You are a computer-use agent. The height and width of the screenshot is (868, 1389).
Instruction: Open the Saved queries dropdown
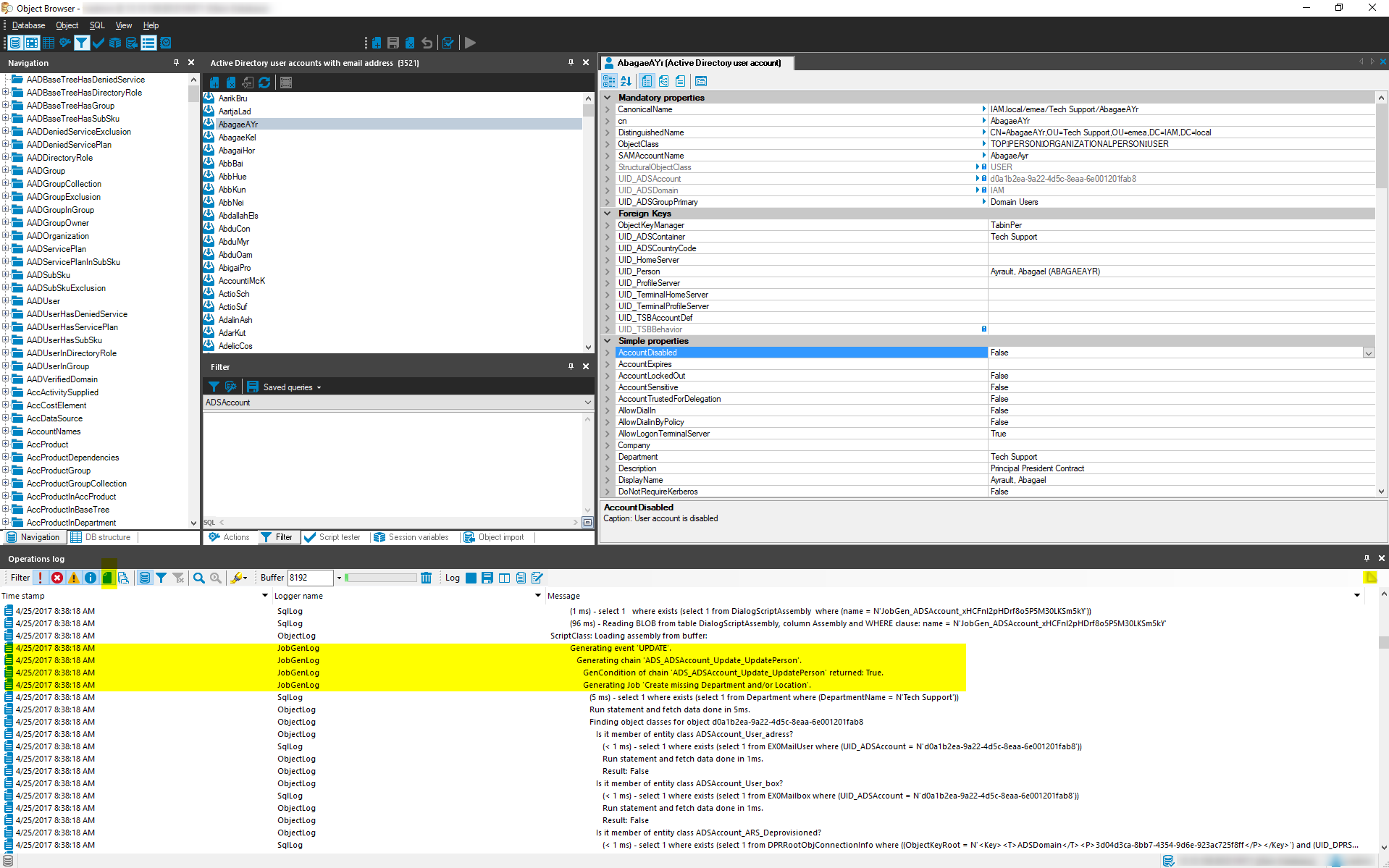click(x=293, y=387)
